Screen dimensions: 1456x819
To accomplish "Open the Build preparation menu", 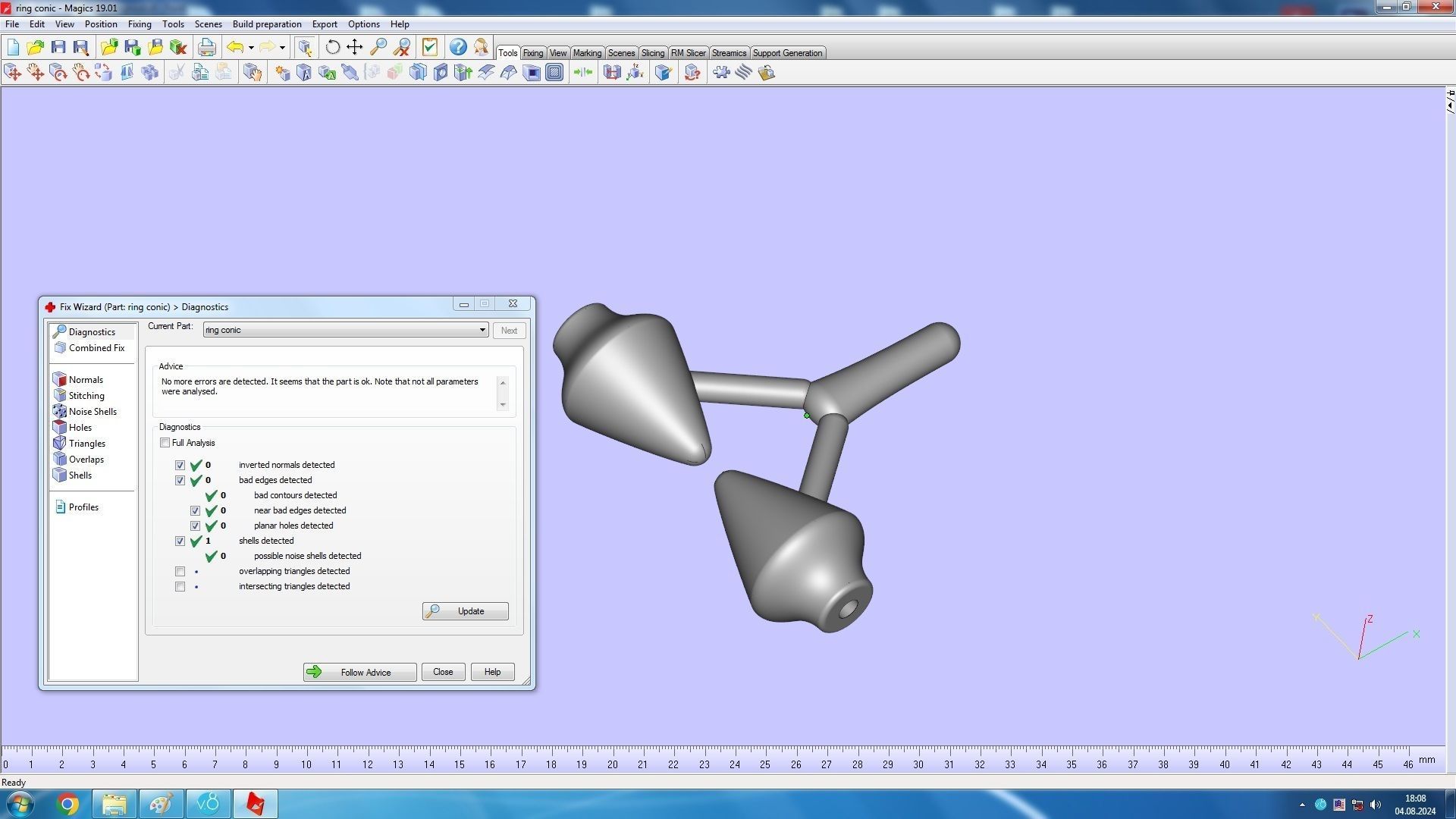I will click(x=266, y=24).
